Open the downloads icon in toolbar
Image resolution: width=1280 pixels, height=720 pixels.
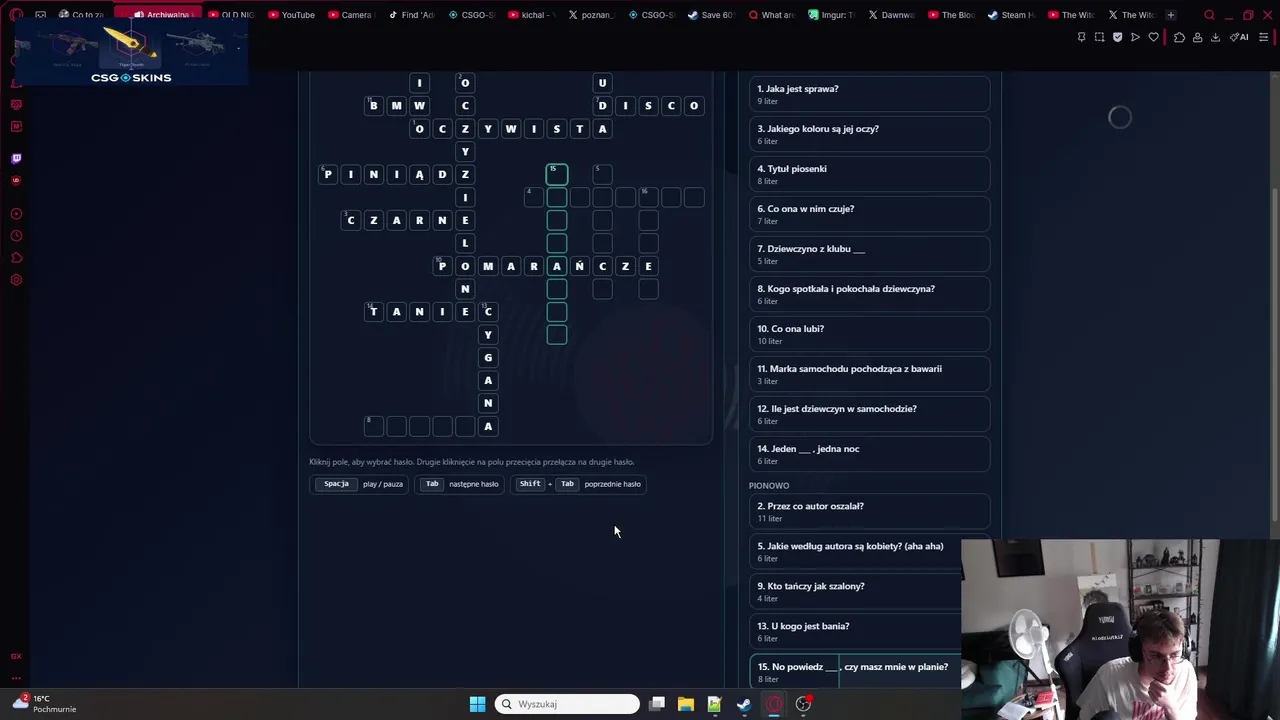click(1215, 37)
